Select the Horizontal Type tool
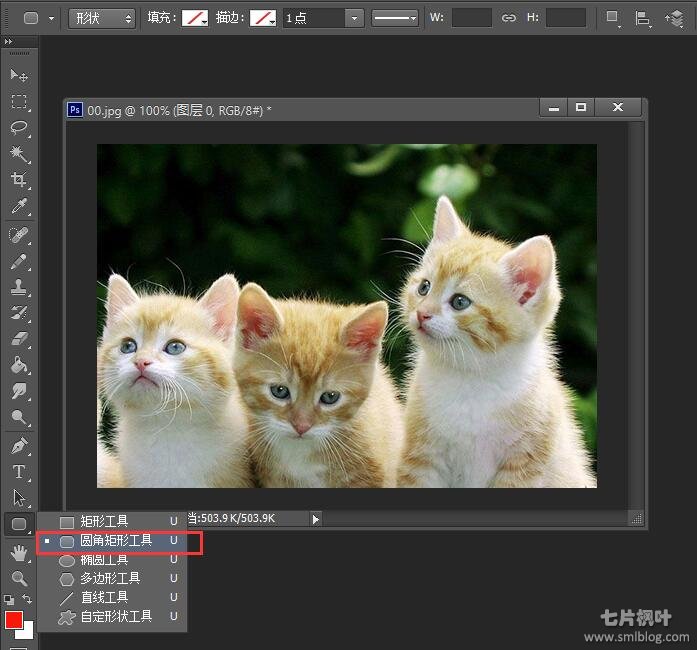 point(18,471)
